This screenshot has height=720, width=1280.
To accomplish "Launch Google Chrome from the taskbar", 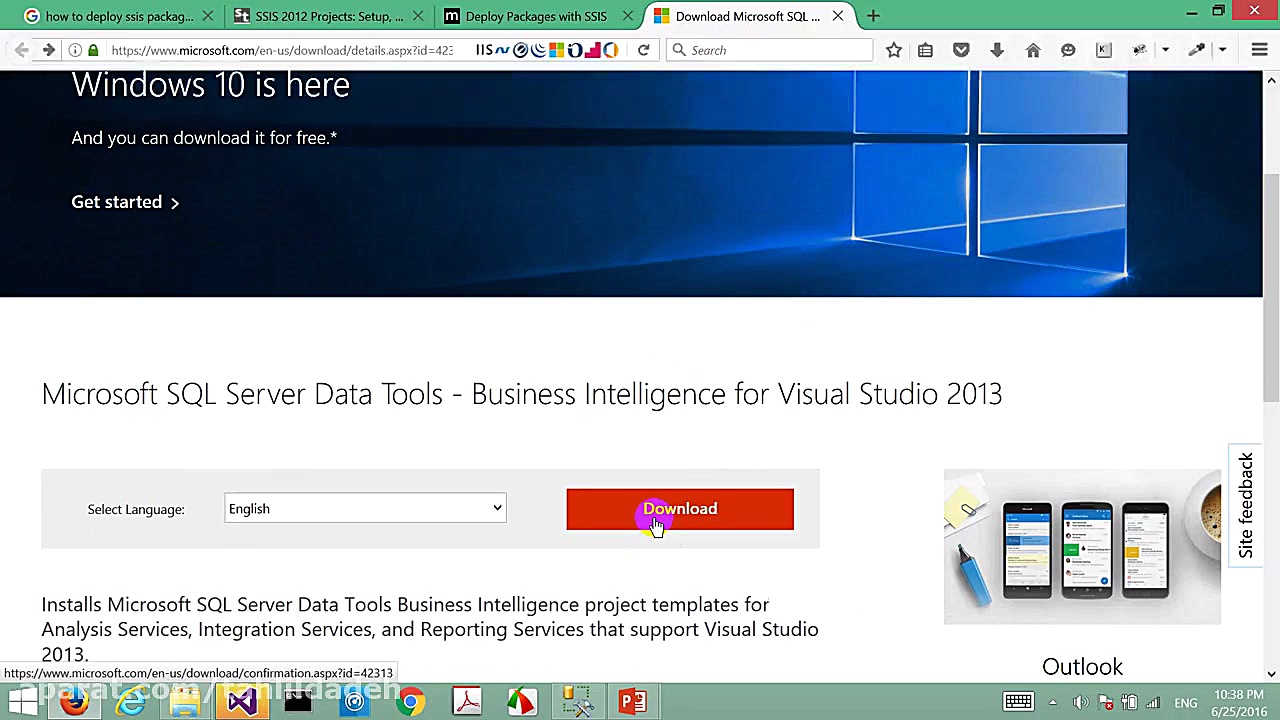I will tap(410, 702).
